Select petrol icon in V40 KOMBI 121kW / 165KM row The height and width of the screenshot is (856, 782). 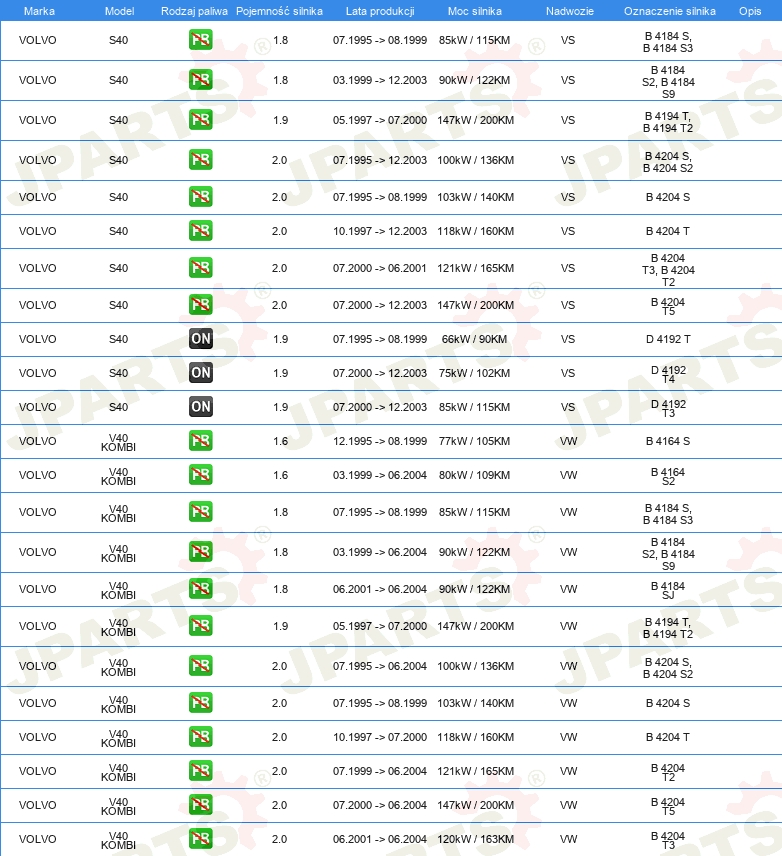200,771
